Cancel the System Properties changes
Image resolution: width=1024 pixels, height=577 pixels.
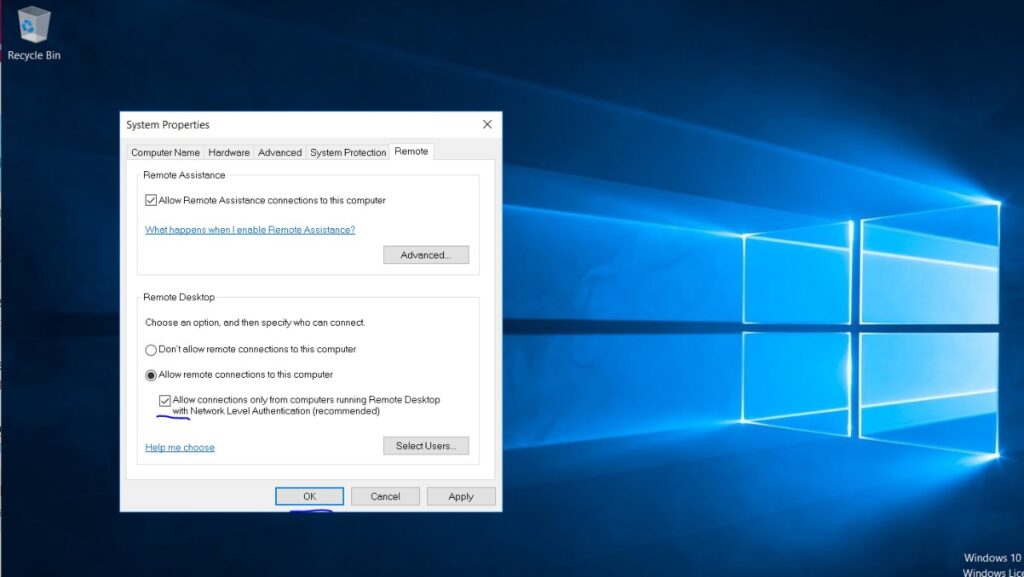(x=385, y=496)
